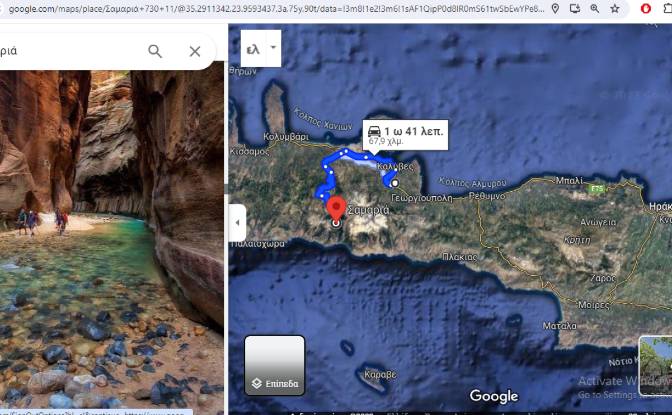Viewport: 672px width, 415px height.
Task: Open the language dropdown arrow next to ελ
Action: pos(273,47)
